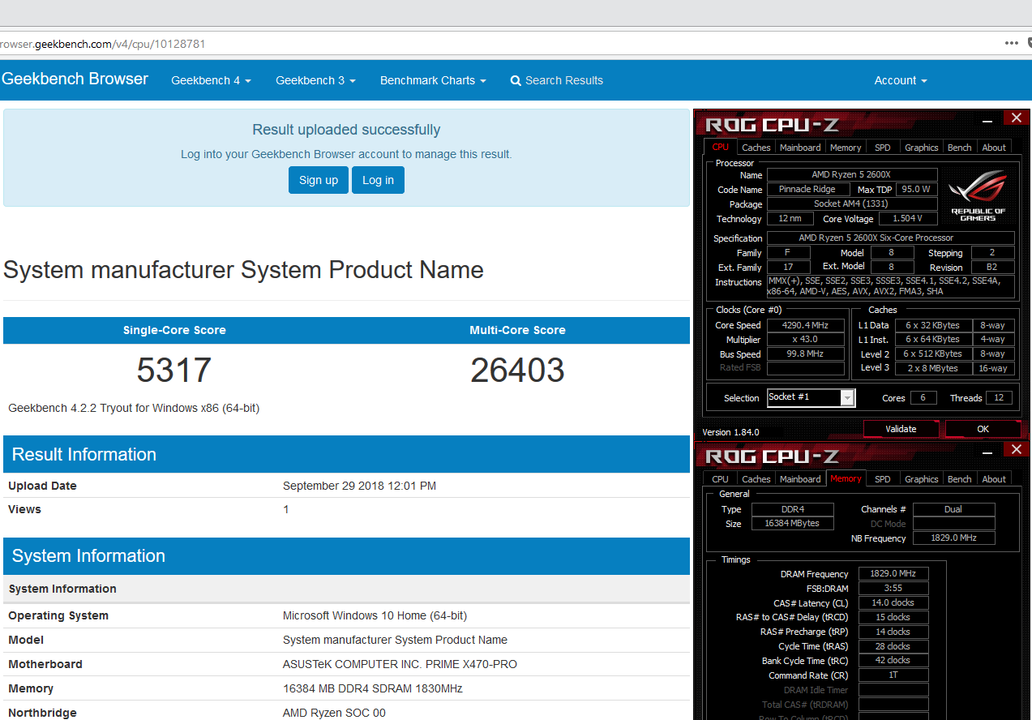1032x720 pixels.
Task: Open the Geekbench 4 dropdown menu
Action: click(x=211, y=80)
